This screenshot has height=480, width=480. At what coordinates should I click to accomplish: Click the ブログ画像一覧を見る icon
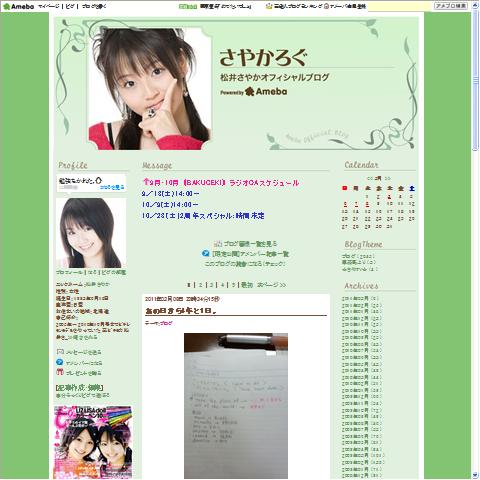(218, 244)
